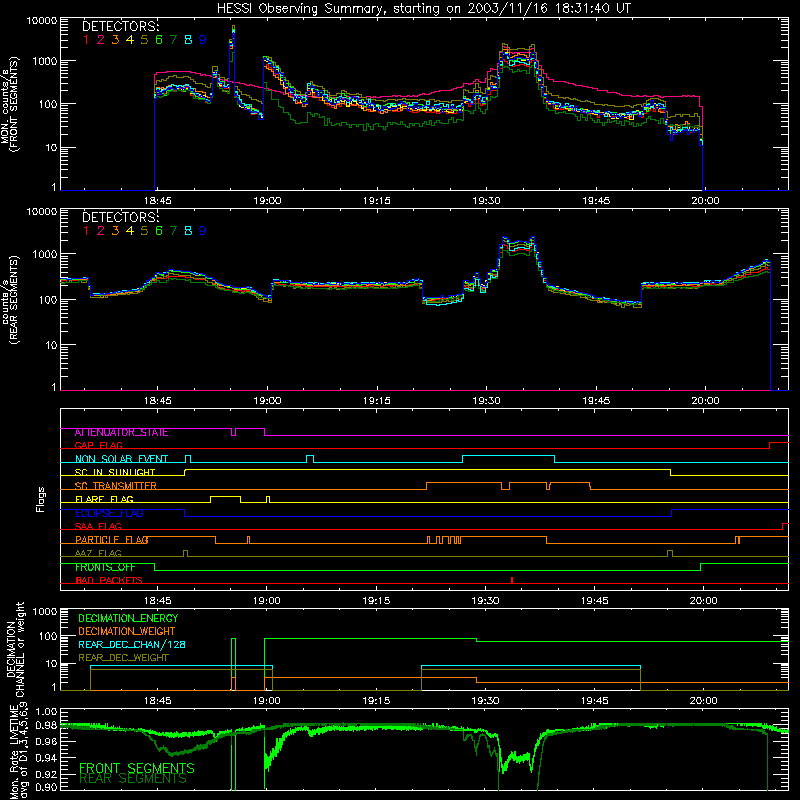Click the FRONT SEGMENTS livetime legend label

coord(137,768)
